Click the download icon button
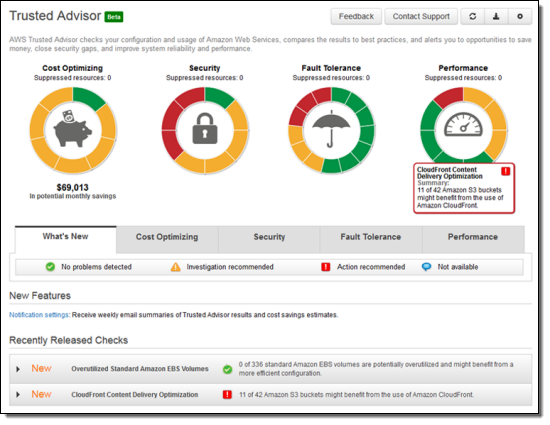The height and width of the screenshot is (425, 550). click(496, 16)
